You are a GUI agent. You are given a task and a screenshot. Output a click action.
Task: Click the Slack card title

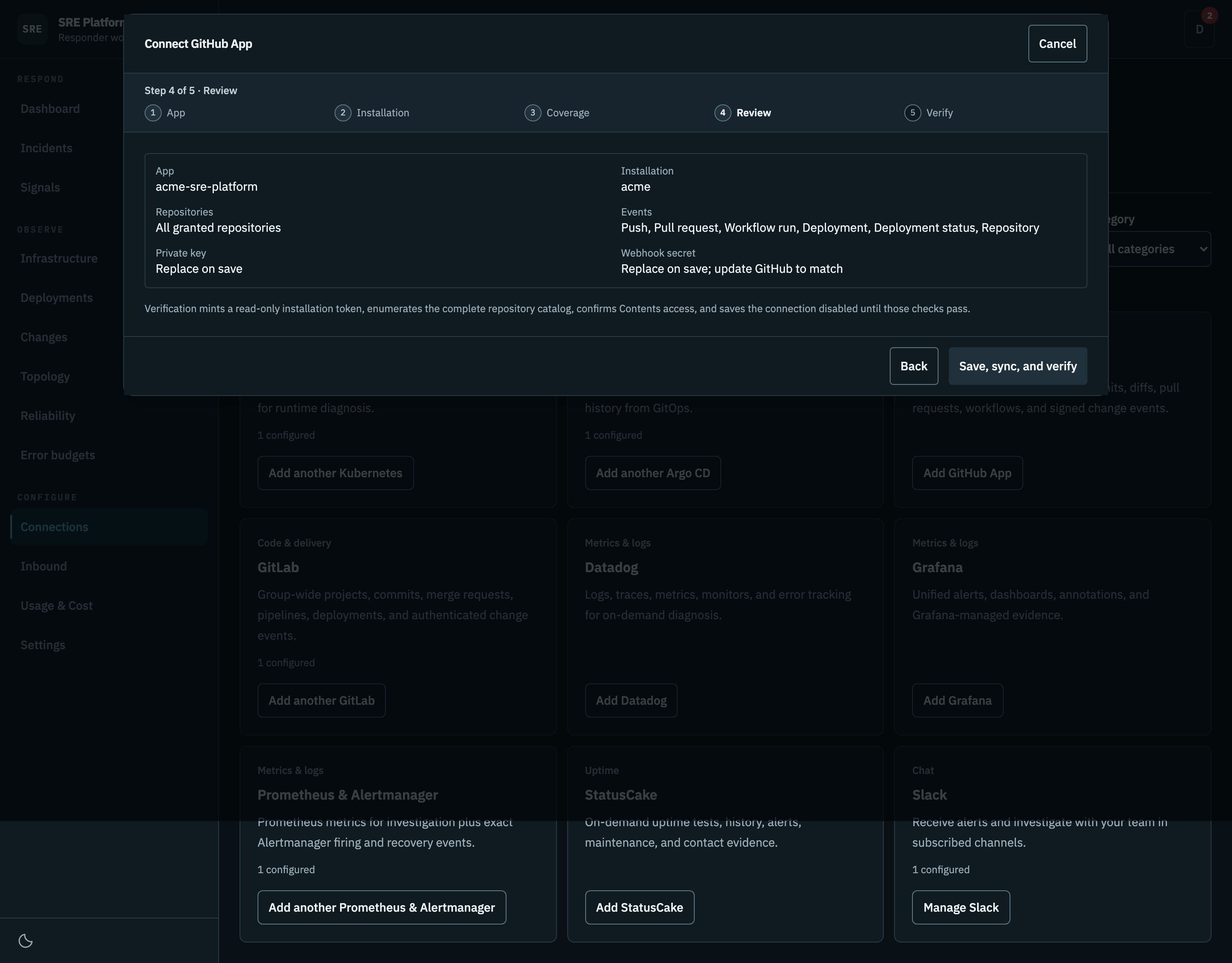[929, 795]
